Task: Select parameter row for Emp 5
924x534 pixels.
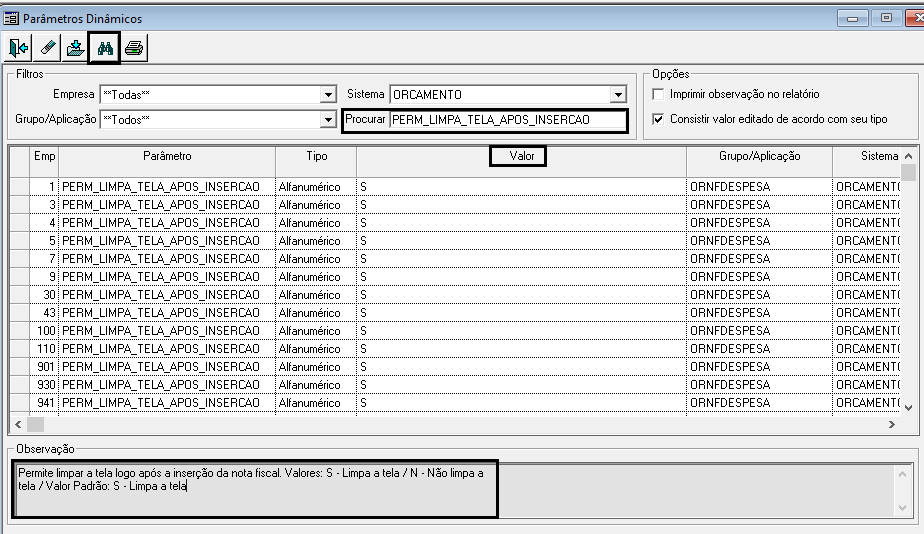Action: 455,240
